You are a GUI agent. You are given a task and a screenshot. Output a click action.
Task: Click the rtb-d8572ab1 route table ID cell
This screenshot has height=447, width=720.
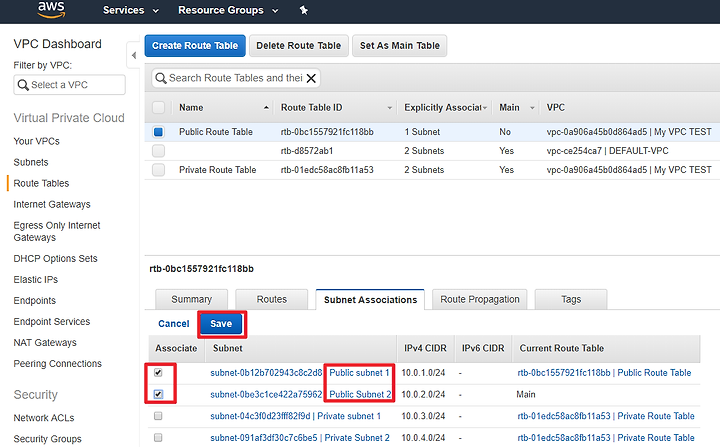point(307,151)
